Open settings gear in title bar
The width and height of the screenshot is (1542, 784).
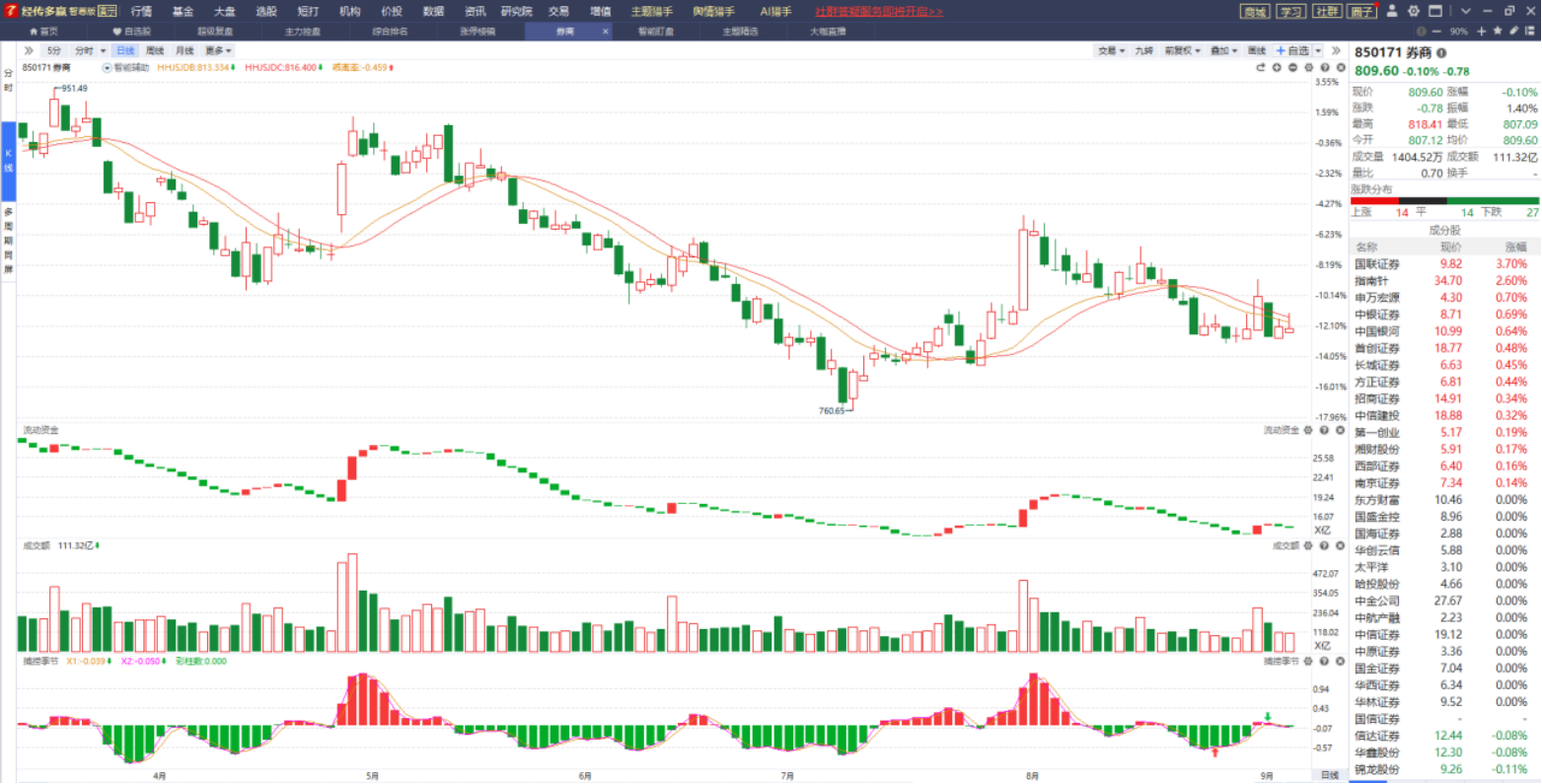pos(1414,11)
